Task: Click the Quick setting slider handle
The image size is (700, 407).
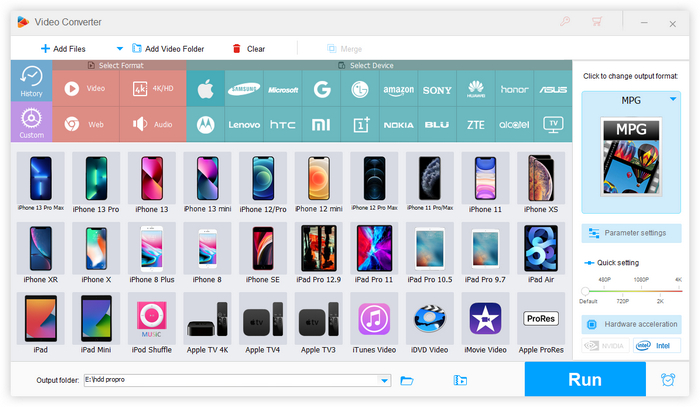Action: click(x=585, y=291)
